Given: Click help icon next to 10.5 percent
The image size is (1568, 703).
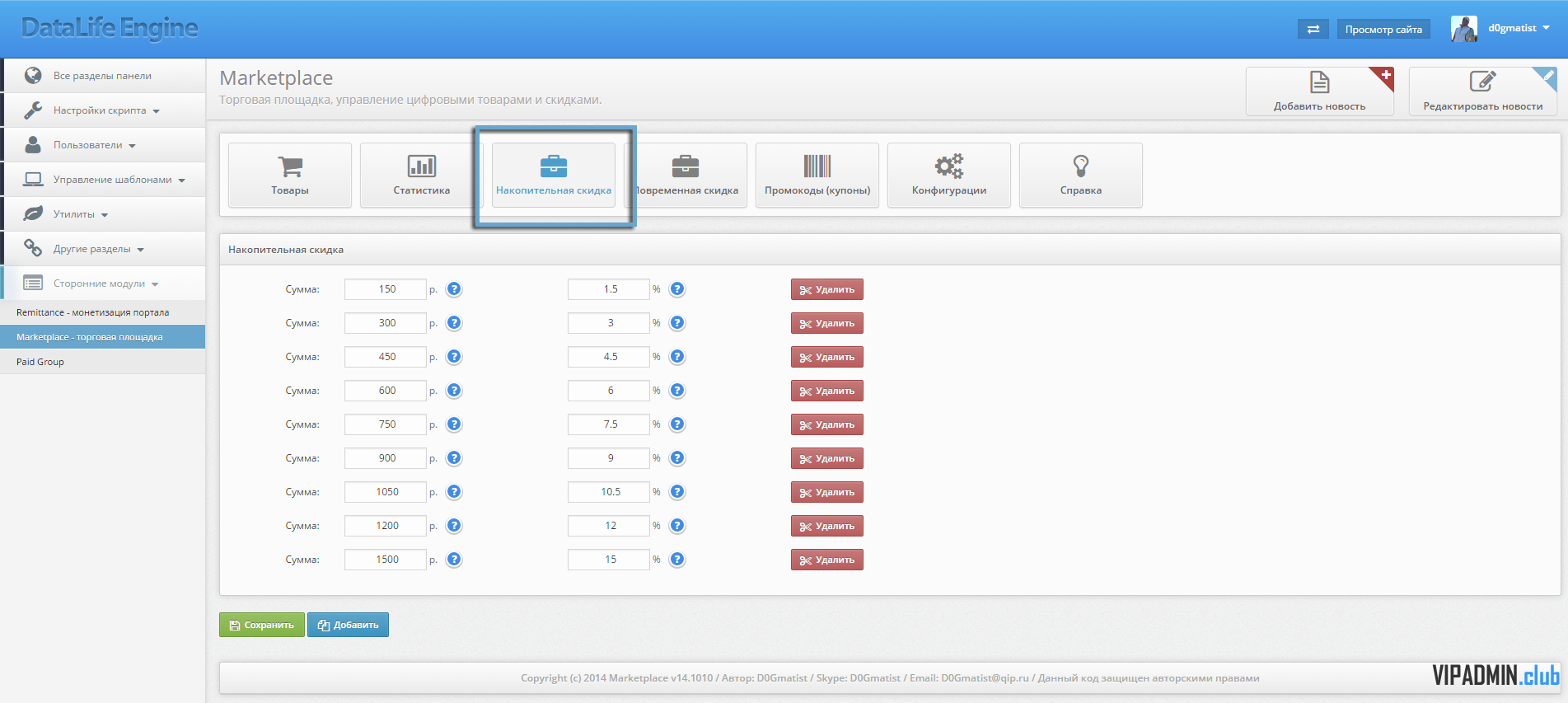Looking at the screenshot, I should pos(677,492).
